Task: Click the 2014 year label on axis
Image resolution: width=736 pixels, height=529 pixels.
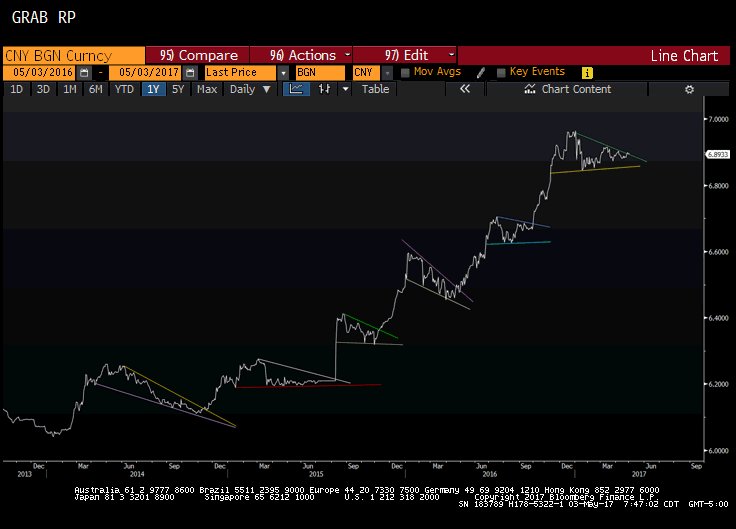Action: coord(137,474)
